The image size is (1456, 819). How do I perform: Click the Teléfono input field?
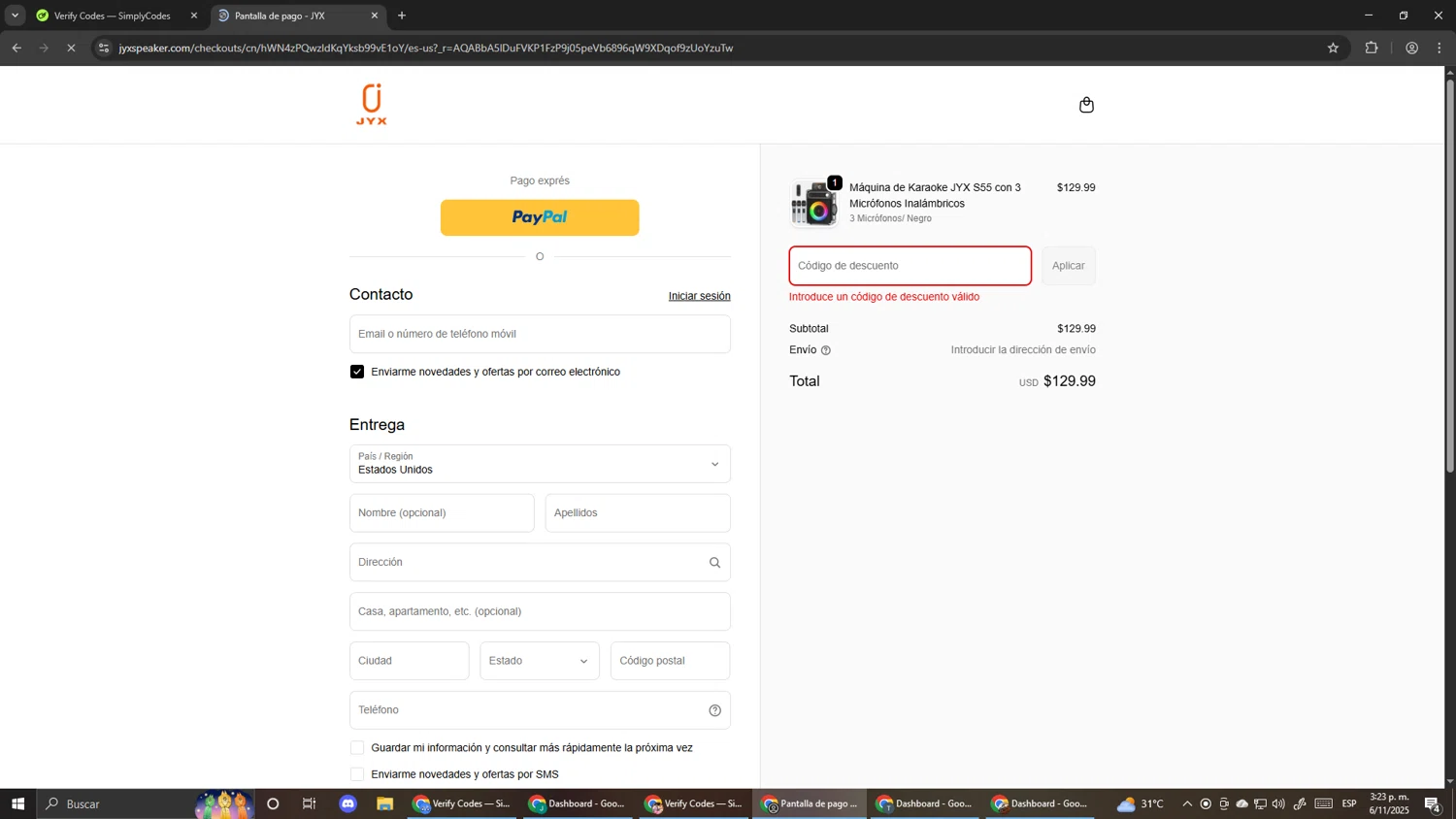click(x=540, y=710)
